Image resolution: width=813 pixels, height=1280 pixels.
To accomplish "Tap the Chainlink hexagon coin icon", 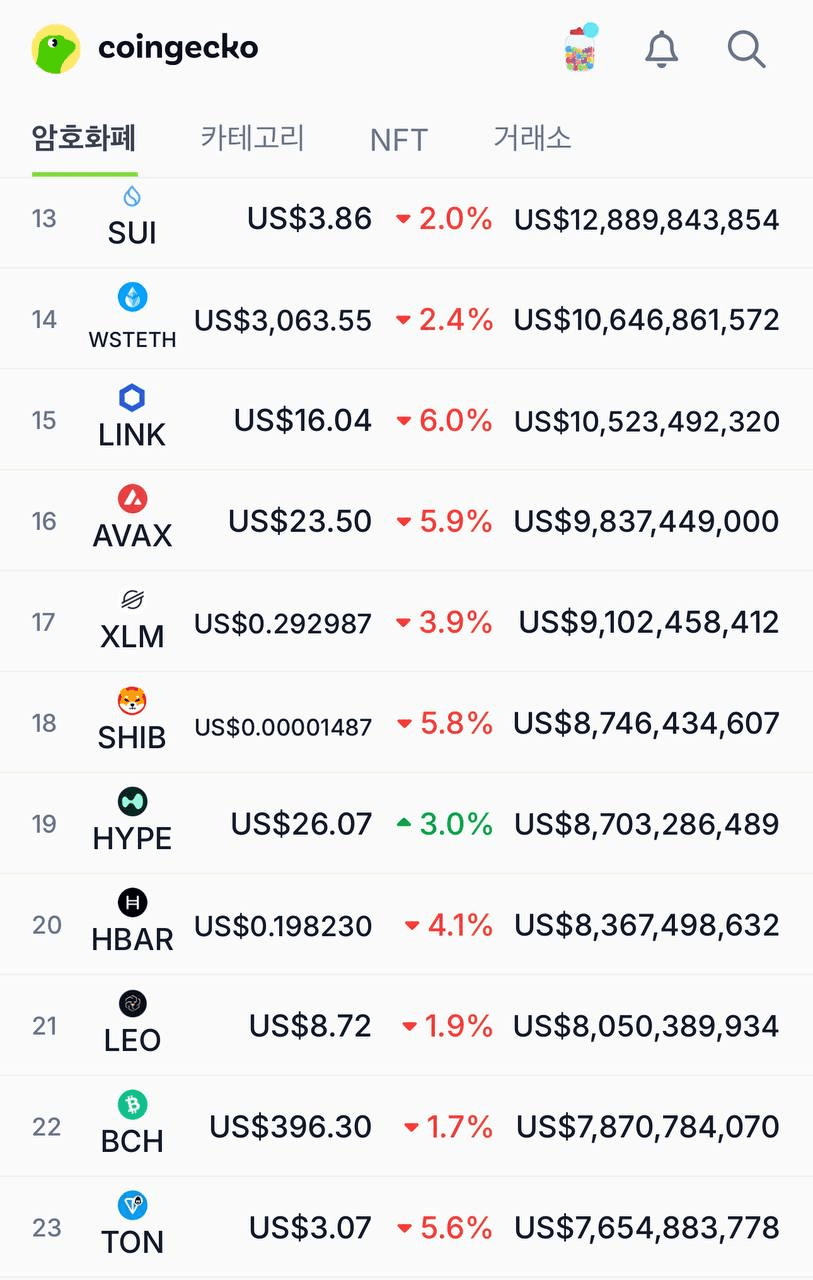I will pyautogui.click(x=132, y=398).
